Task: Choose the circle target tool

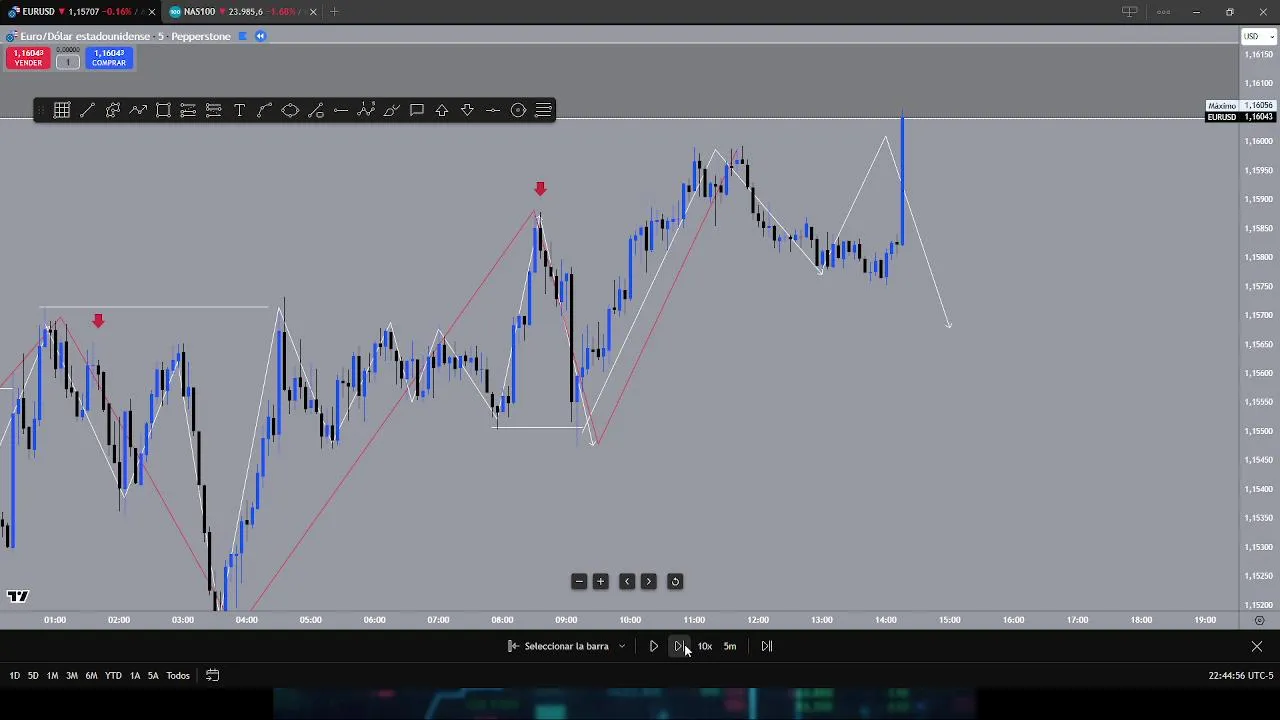Action: coord(518,110)
